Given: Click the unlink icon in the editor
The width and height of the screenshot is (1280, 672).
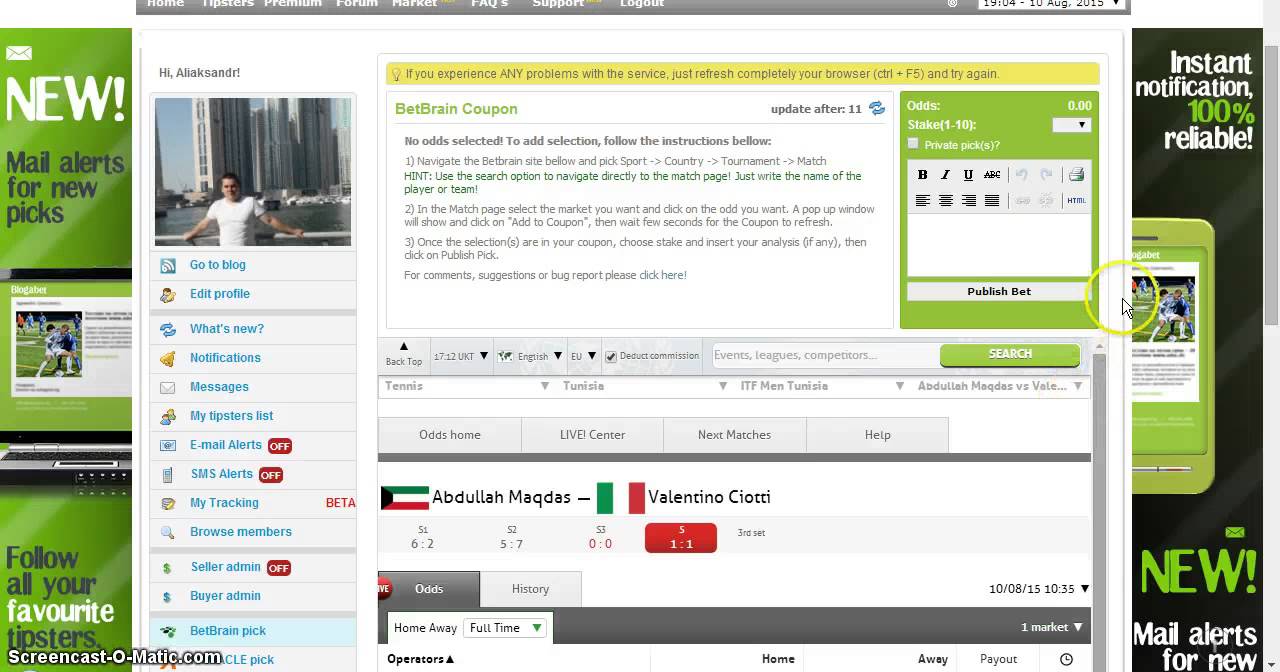Looking at the screenshot, I should [x=1046, y=201].
